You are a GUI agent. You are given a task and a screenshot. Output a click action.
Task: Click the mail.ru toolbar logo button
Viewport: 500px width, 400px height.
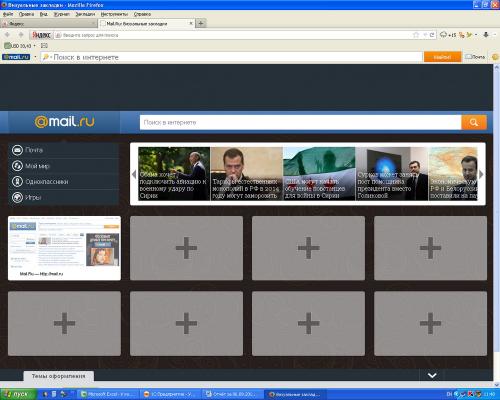[x=16, y=57]
